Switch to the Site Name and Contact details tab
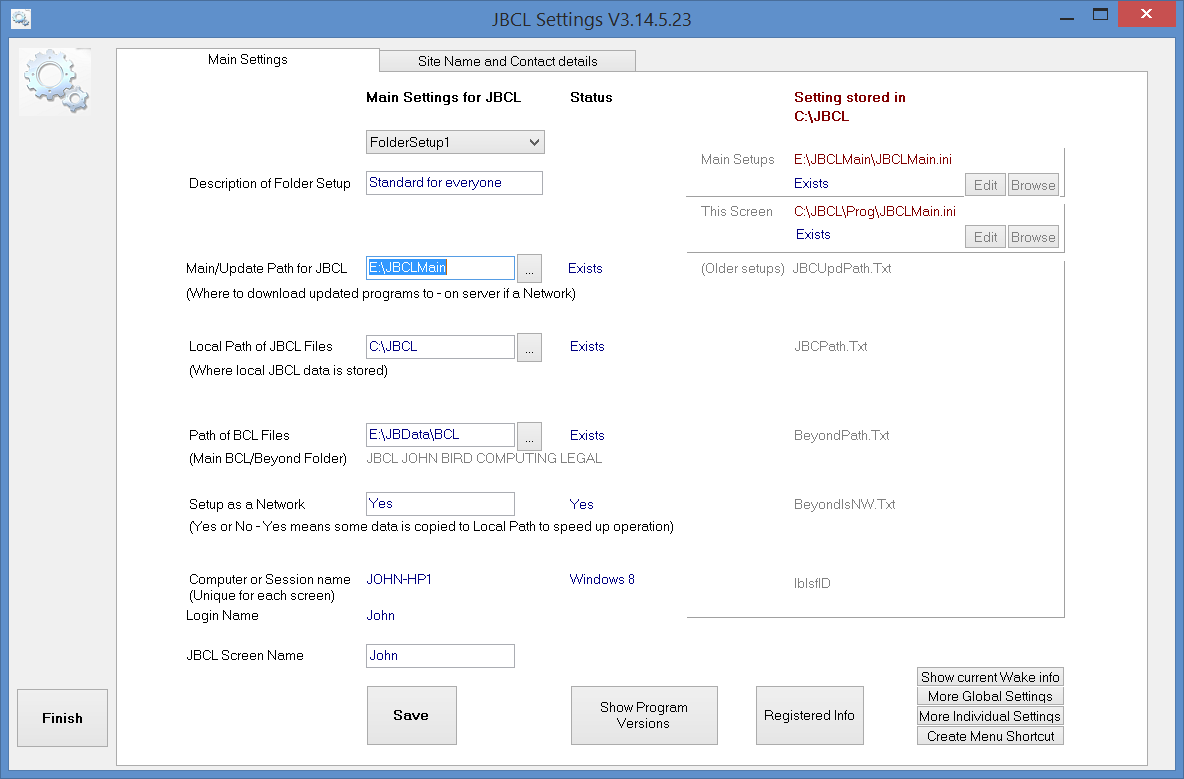Screen dimensions: 1184x779 (507, 61)
